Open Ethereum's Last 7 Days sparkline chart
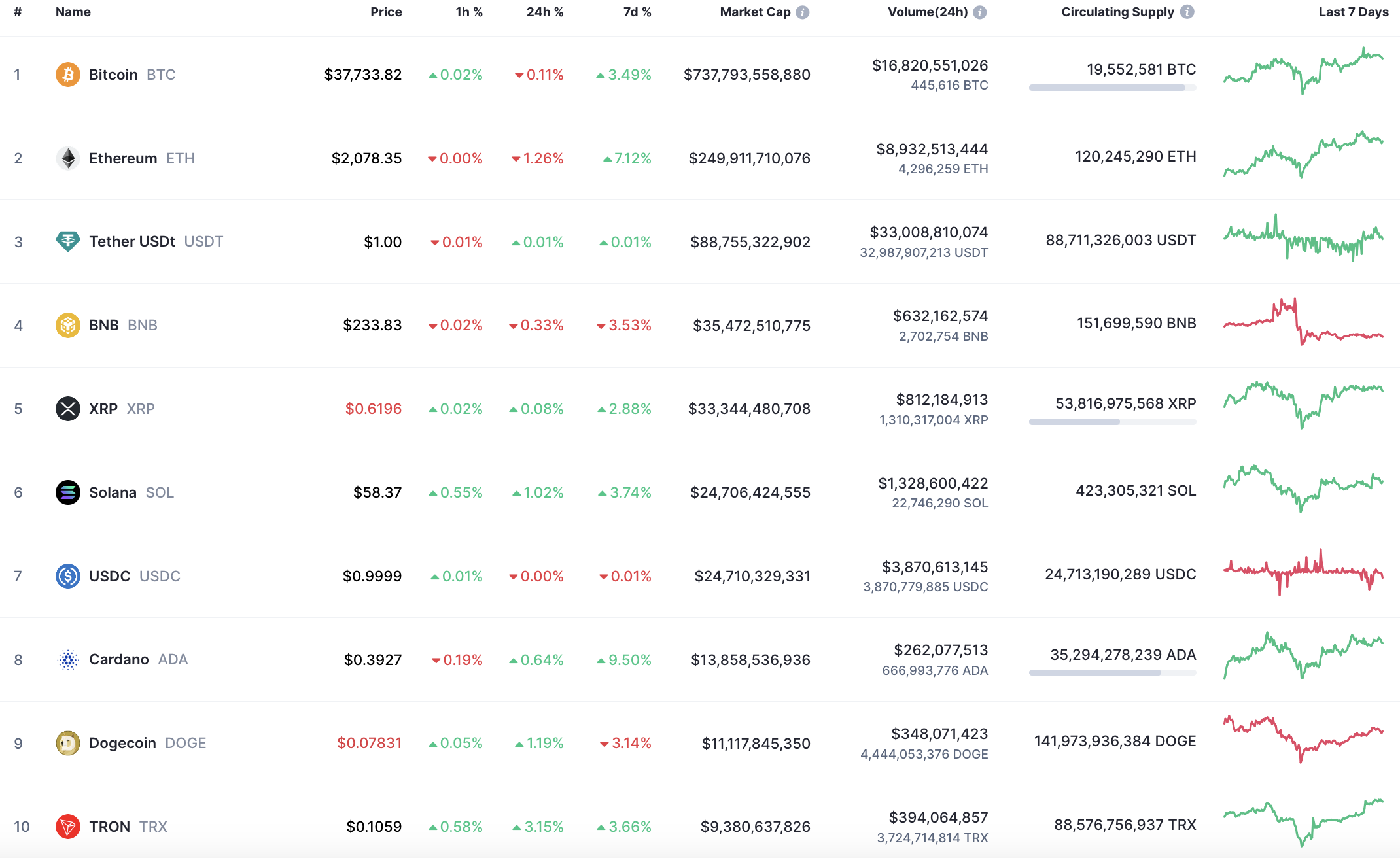Screen dimensions: 1400x858 1303,156
